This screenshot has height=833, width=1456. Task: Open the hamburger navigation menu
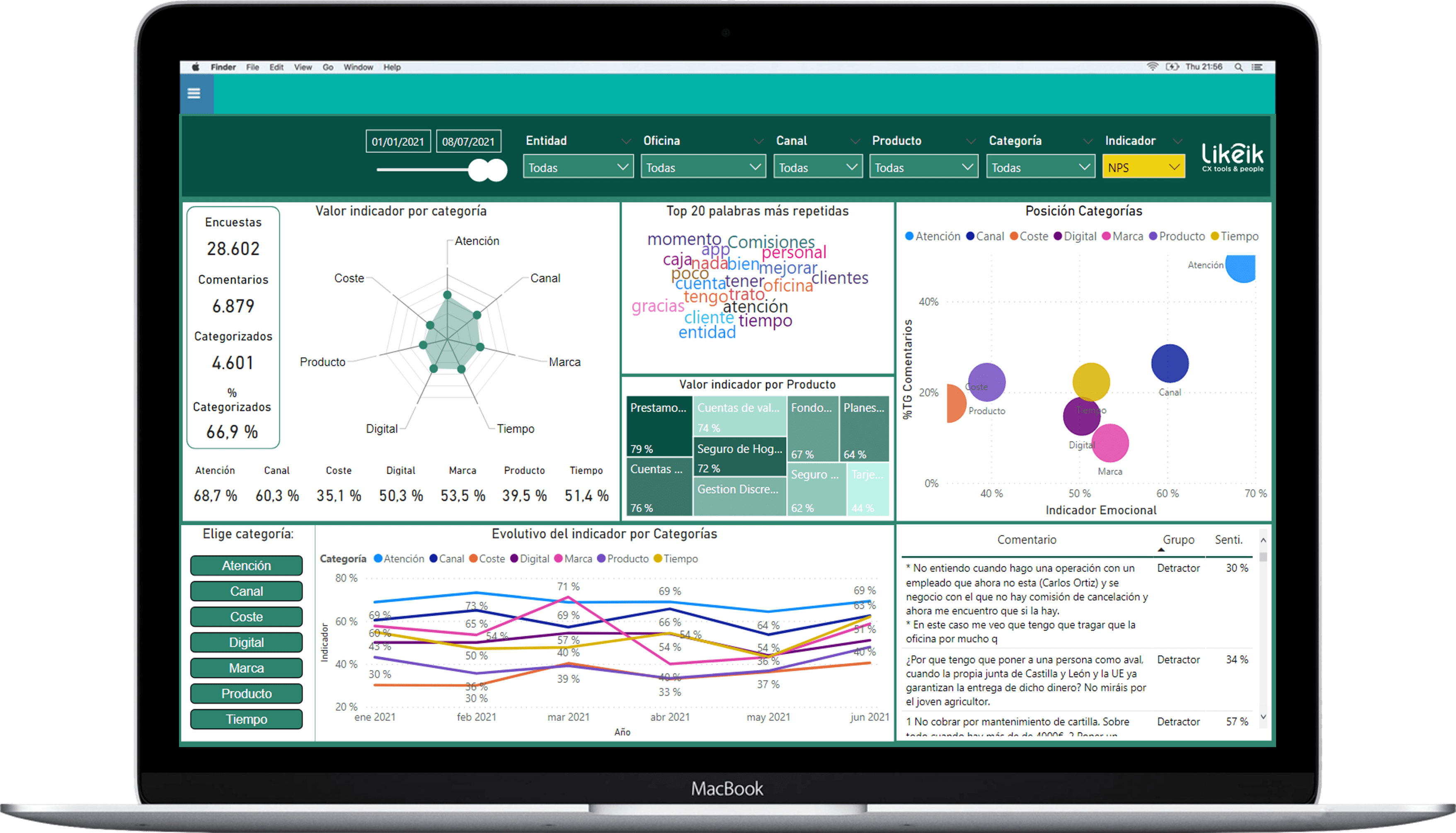(194, 93)
